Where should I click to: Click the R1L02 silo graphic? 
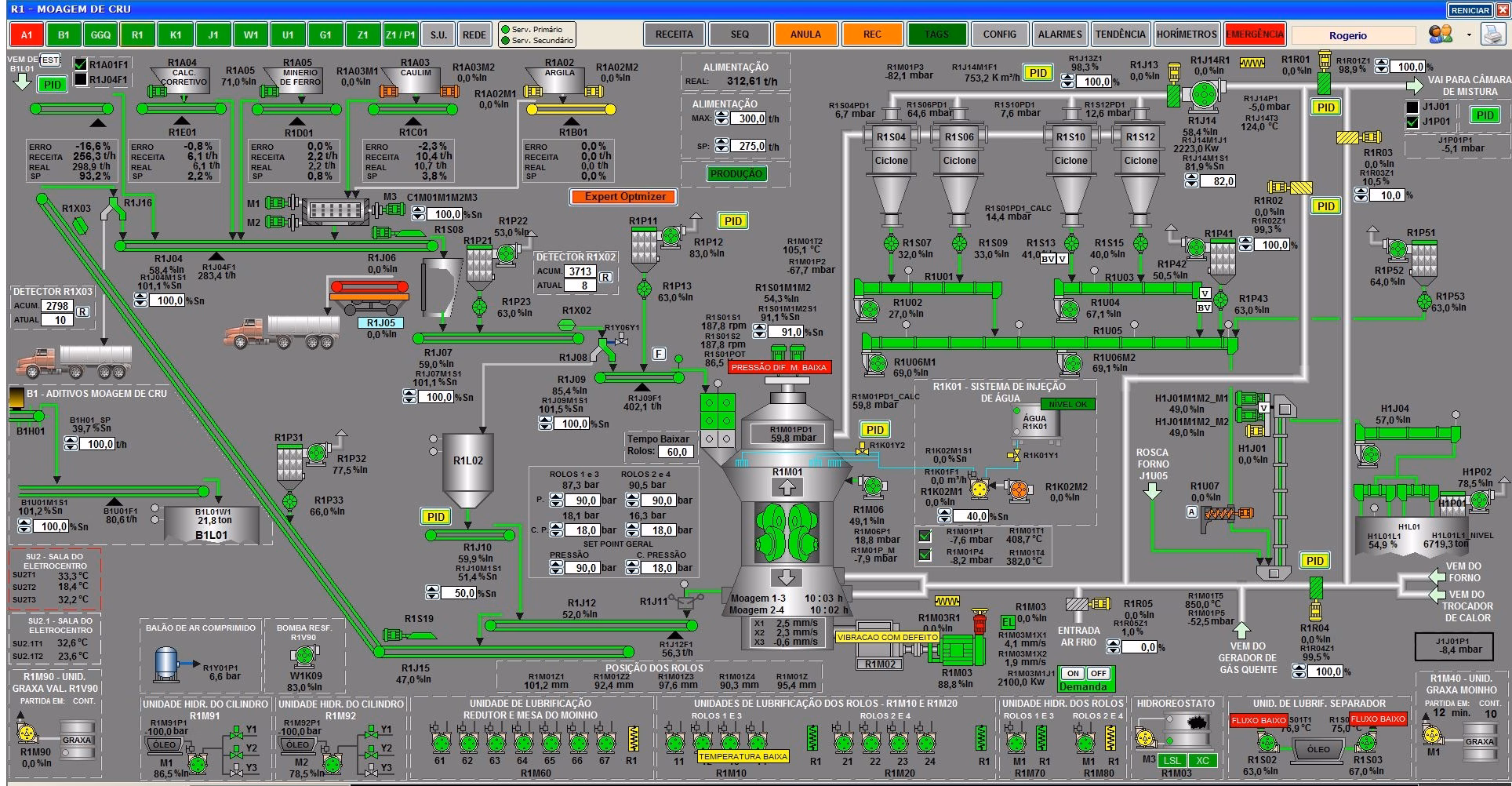tap(467, 471)
